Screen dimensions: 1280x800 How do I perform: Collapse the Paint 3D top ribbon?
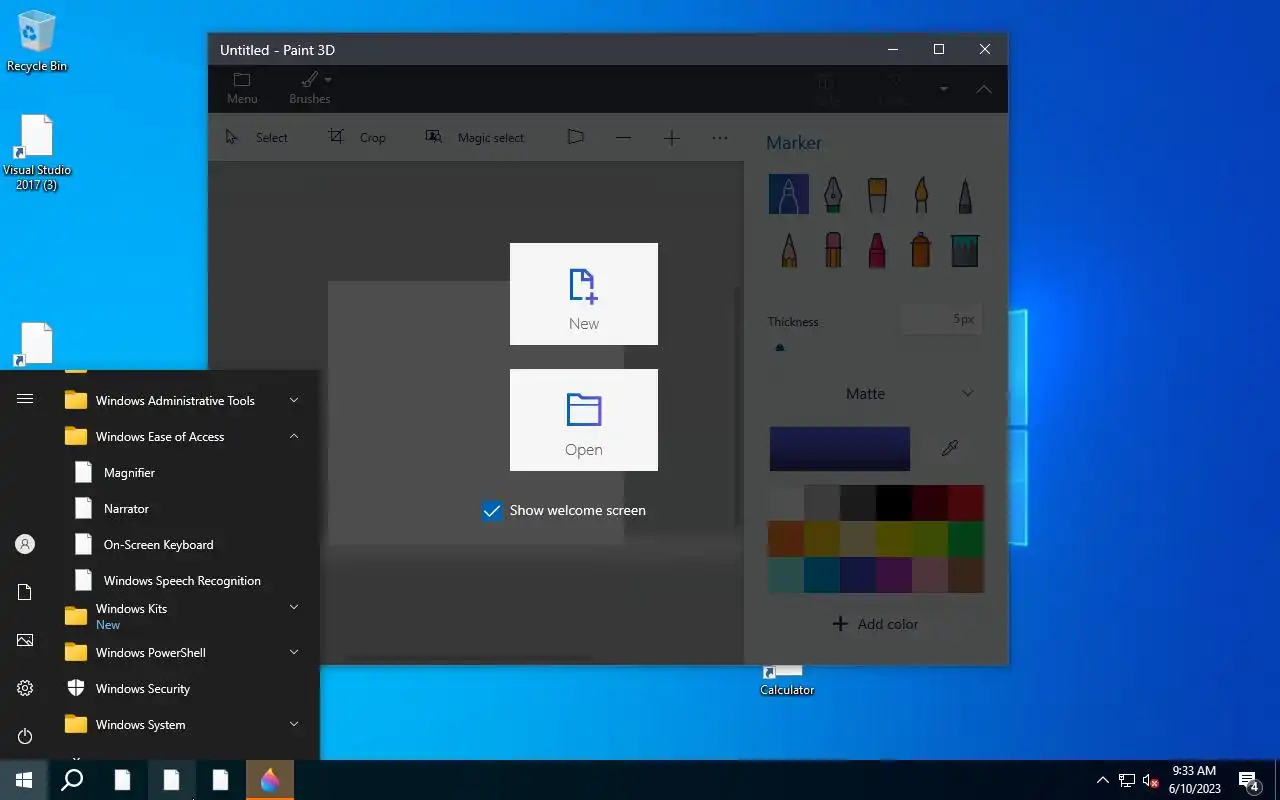point(984,89)
